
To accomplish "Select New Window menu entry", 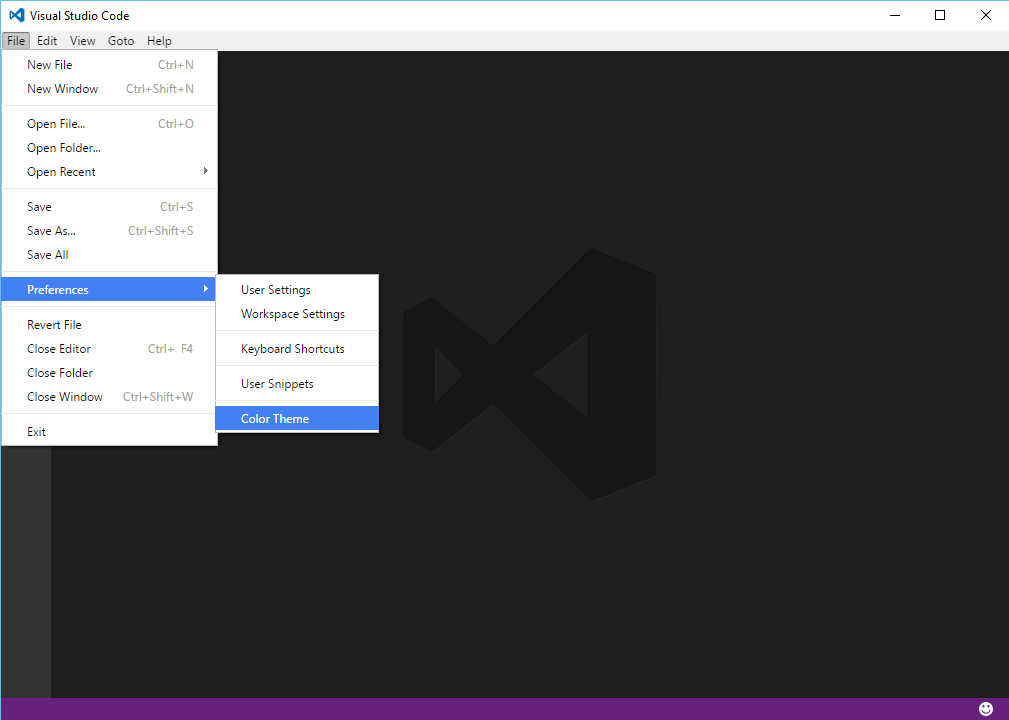I will click(109, 89).
